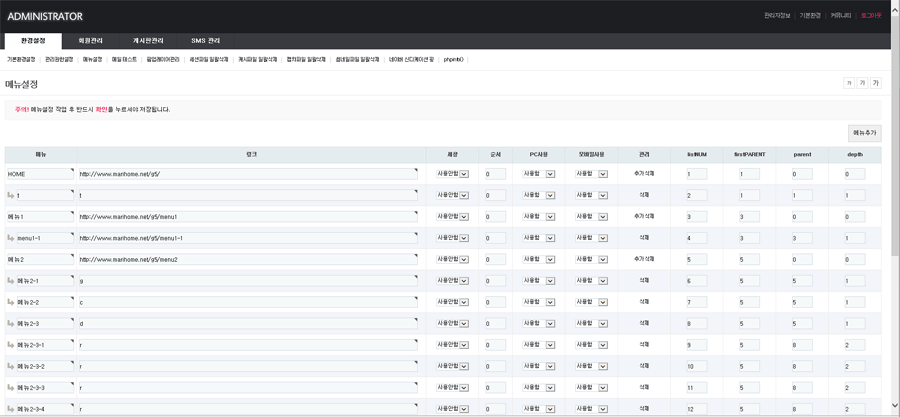Click the ADMINISTRATOR logo
The image size is (900, 417).
point(45,16)
